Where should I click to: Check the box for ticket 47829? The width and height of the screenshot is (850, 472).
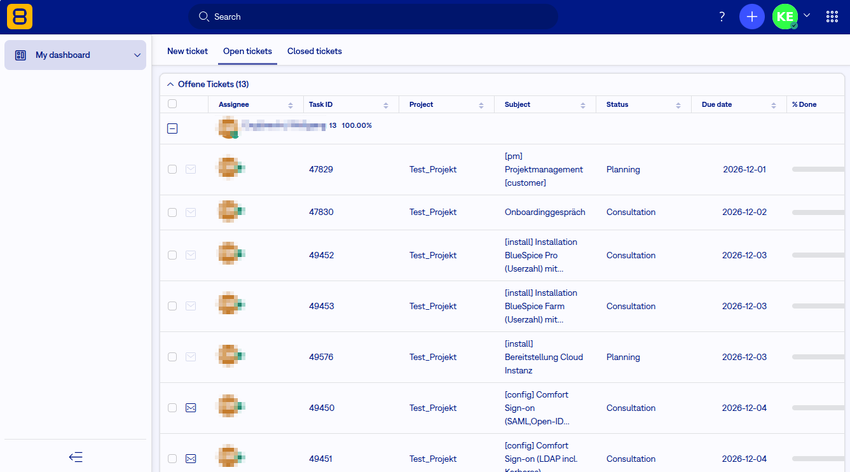(x=172, y=169)
